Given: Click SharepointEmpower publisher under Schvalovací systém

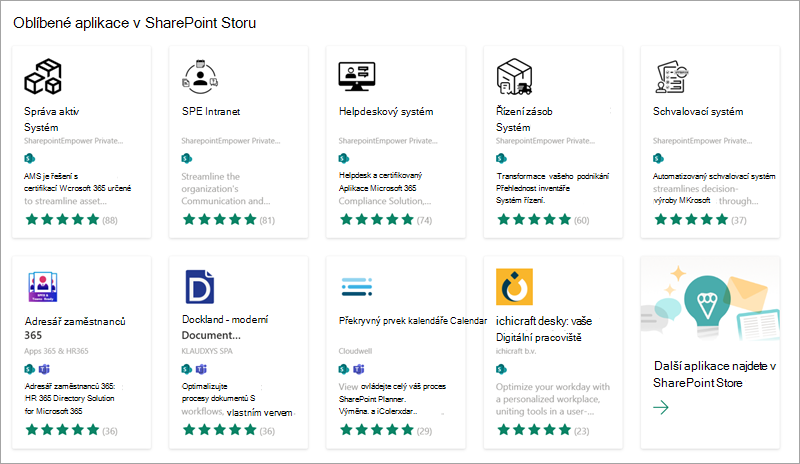Looking at the screenshot, I should click(x=702, y=141).
